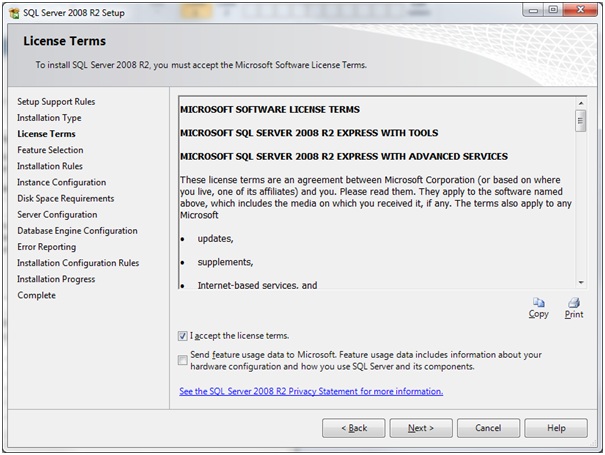605x455 pixels.
Task: Select License Terms step in sidebar
Action: click(x=46, y=134)
